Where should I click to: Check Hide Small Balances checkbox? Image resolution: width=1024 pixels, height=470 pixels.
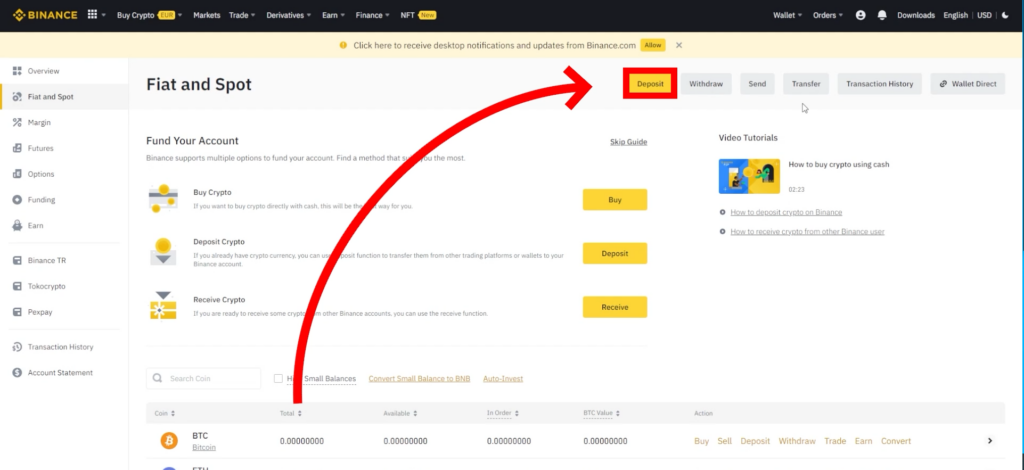278,379
